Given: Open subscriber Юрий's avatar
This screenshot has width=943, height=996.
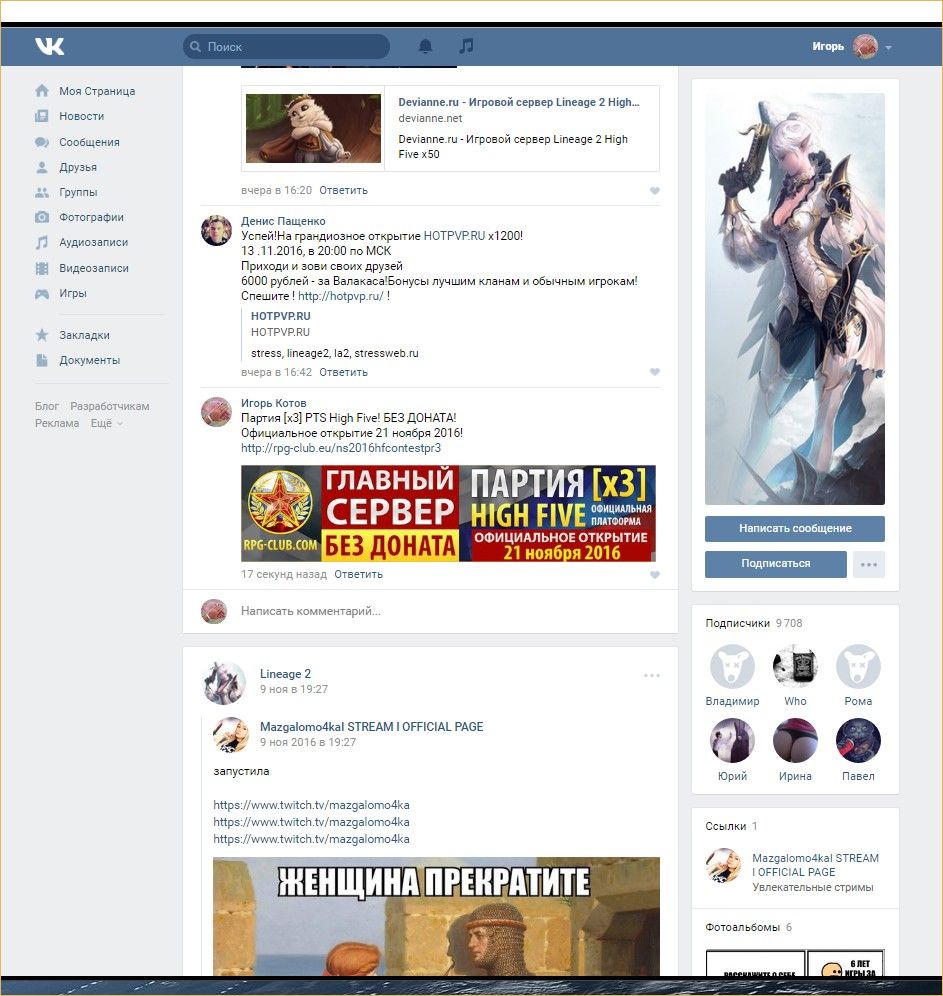Looking at the screenshot, I should tap(732, 741).
